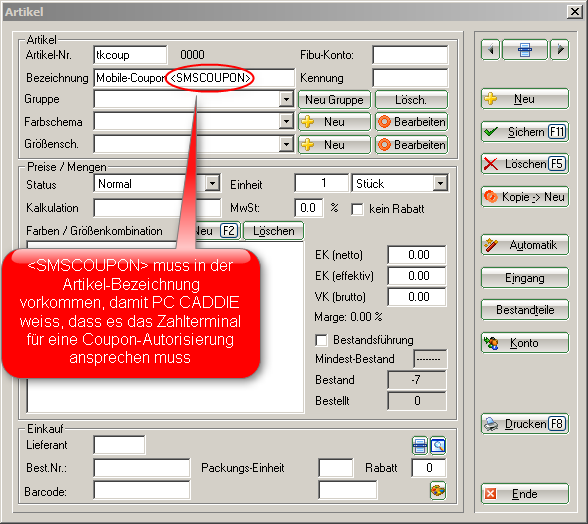588x524 pixels.
Task: Open the Farbschema dropdown list
Action: pyautogui.click(x=286, y=122)
